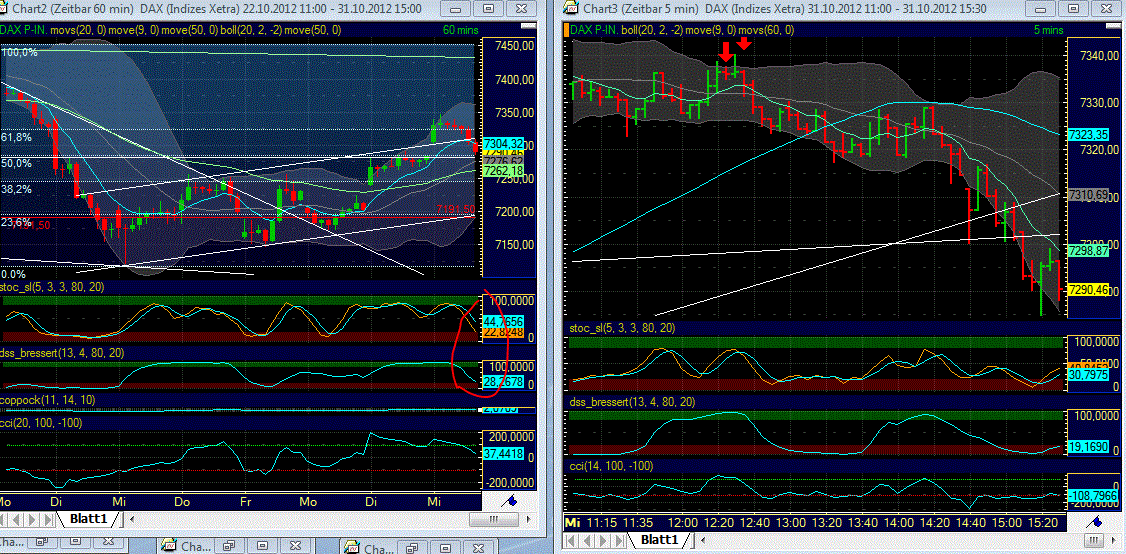Viewport: 1126px width, 554px height.
Task: Click Chart2 horizontal scrollbar left arrow
Action: pos(132,519)
